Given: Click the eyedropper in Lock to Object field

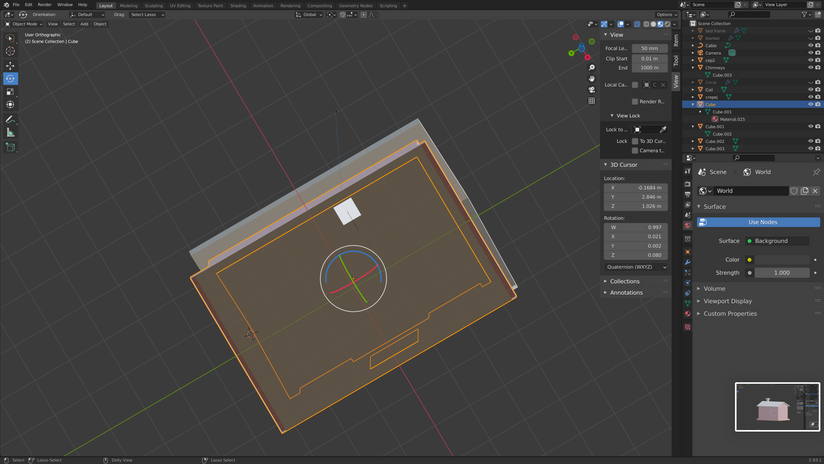Looking at the screenshot, I should point(663,129).
